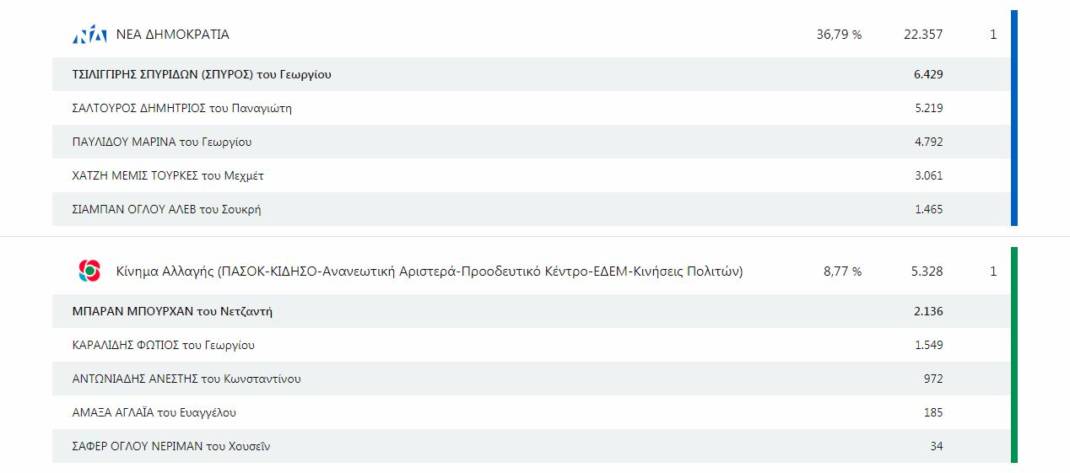Select candidate ΜΠΑΡΑΝ ΜΠΟΥΡΧΑΝ row
Viewport: 1070px width, 473px height.
tap(531, 311)
